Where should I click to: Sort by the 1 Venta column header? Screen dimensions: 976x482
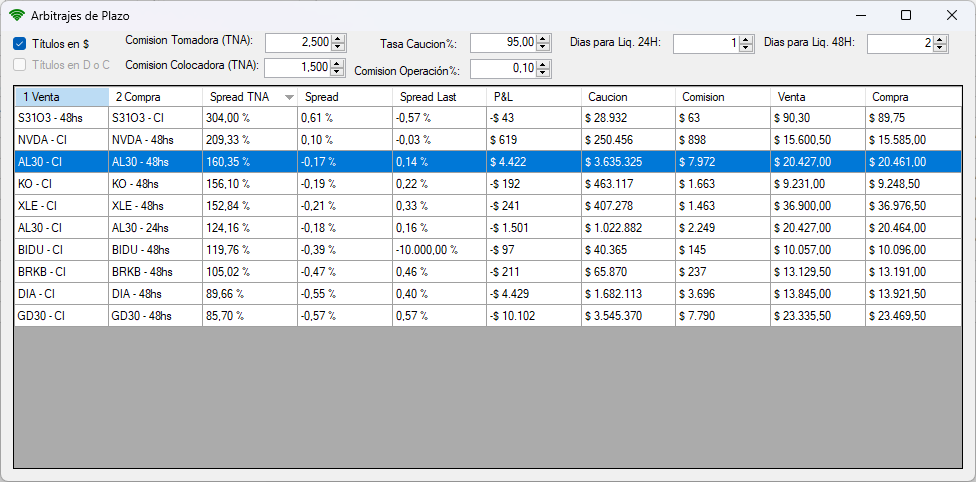61,97
